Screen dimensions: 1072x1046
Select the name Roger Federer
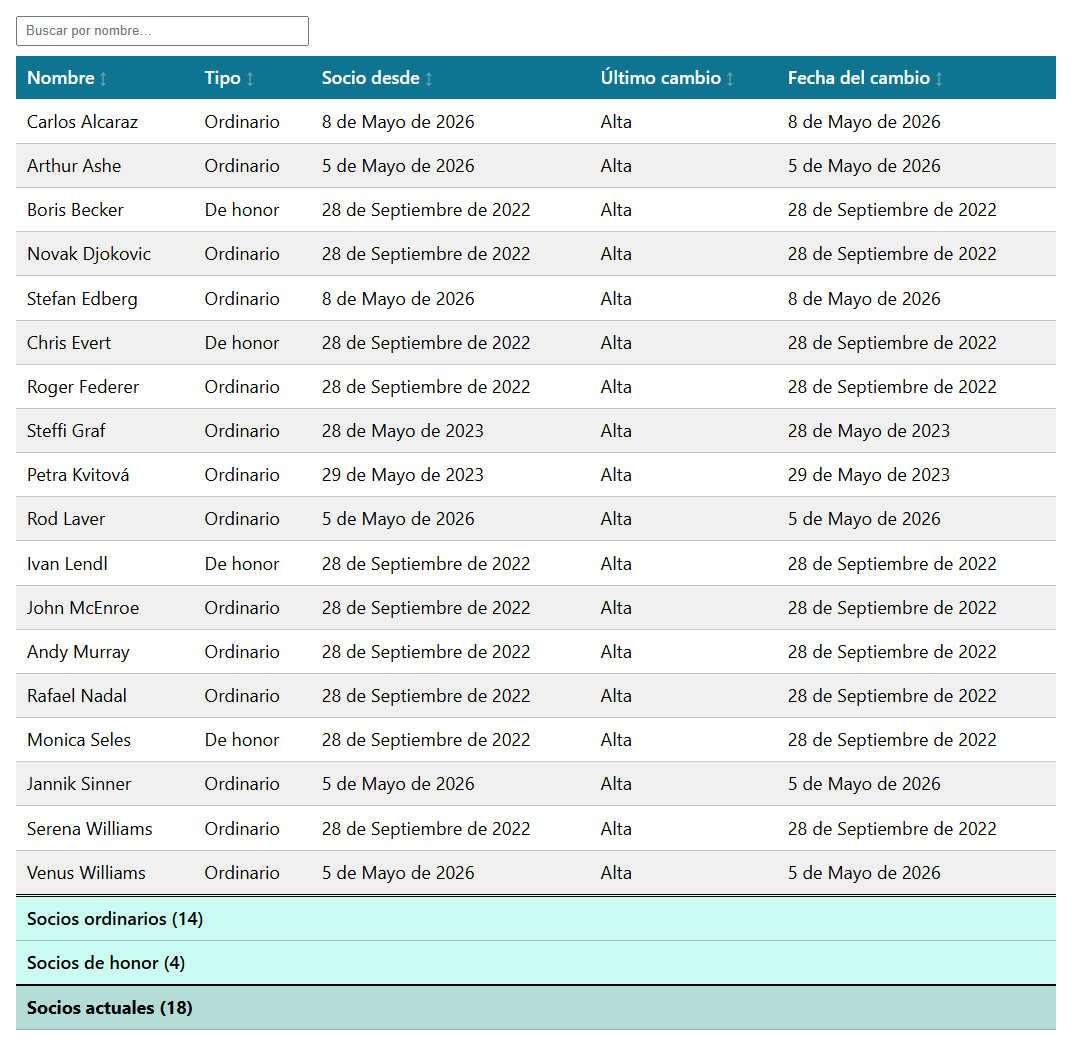click(x=83, y=387)
